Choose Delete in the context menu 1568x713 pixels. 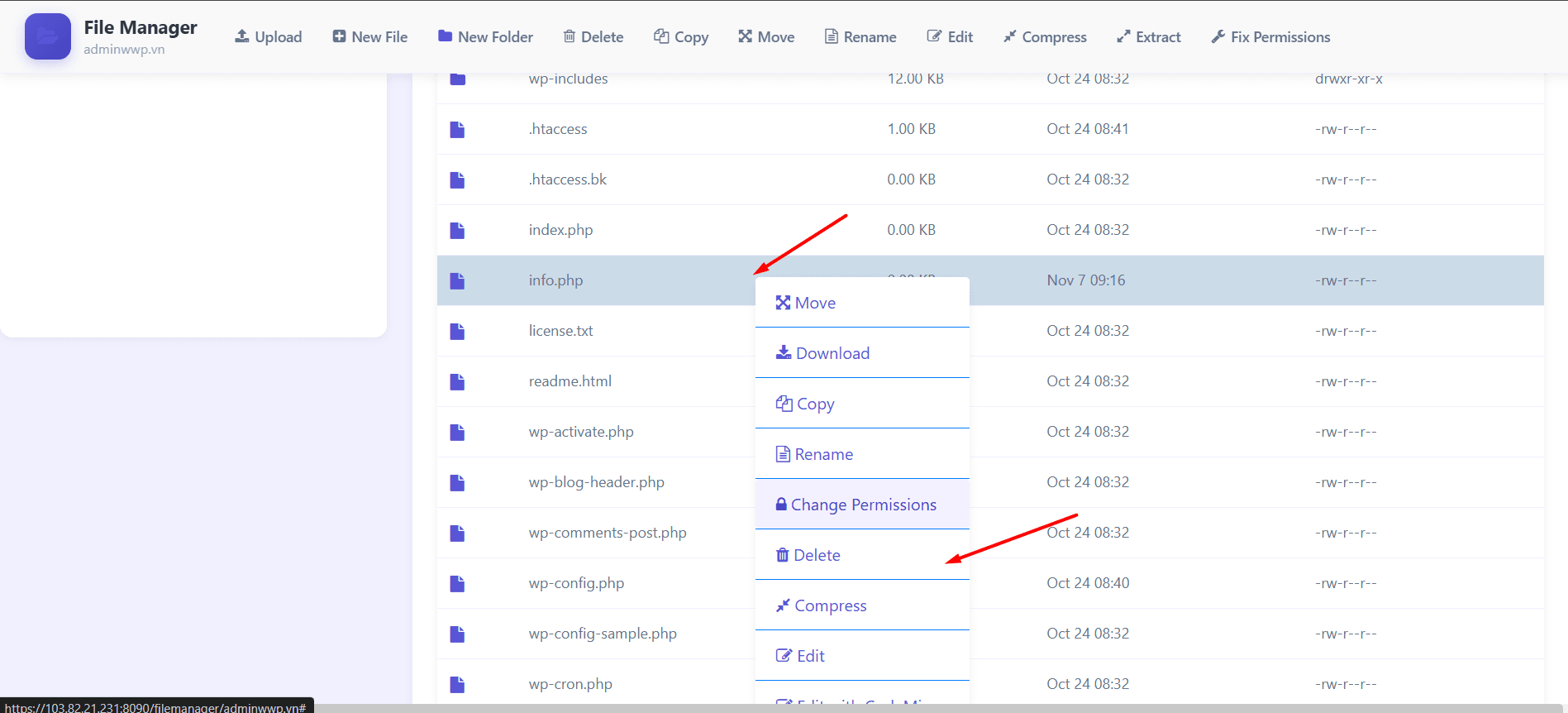[x=808, y=555]
